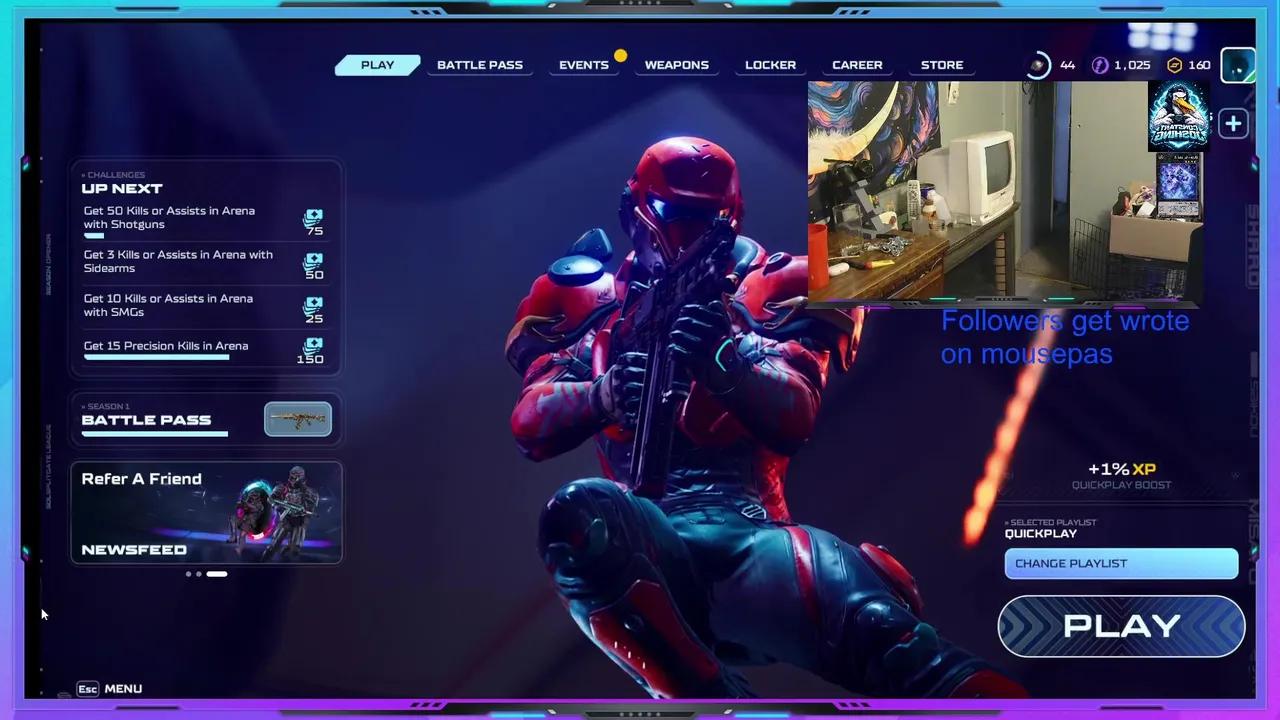
Task: Click the circular progress currency icon showing 44
Action: point(1038,65)
